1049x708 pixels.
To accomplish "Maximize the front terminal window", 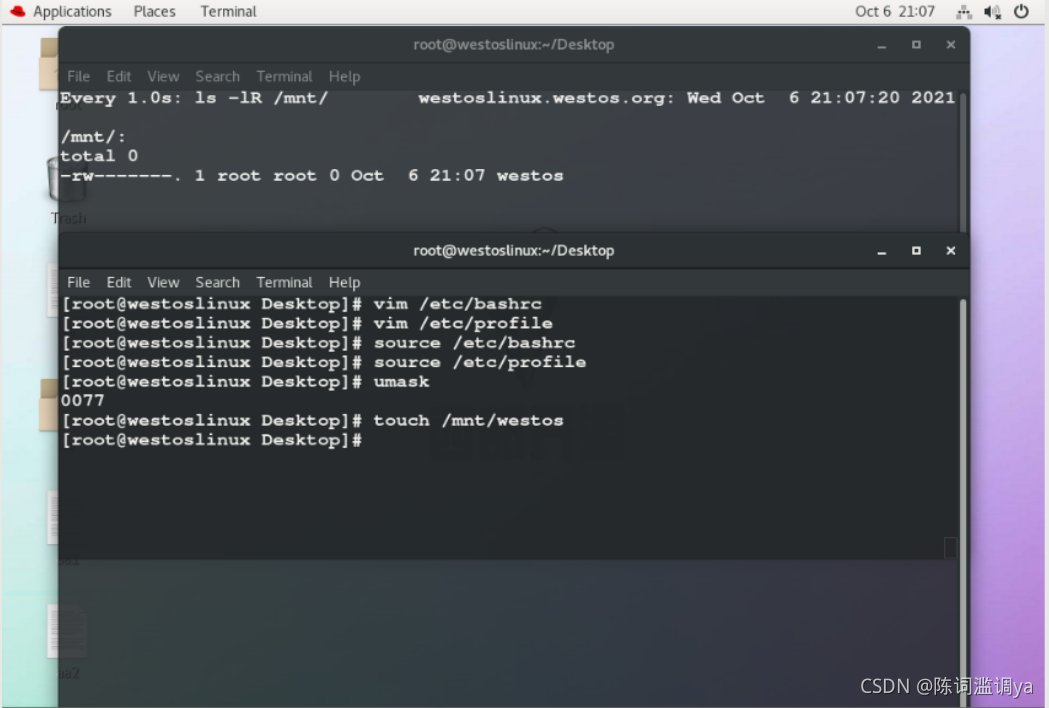I will click(x=916, y=251).
